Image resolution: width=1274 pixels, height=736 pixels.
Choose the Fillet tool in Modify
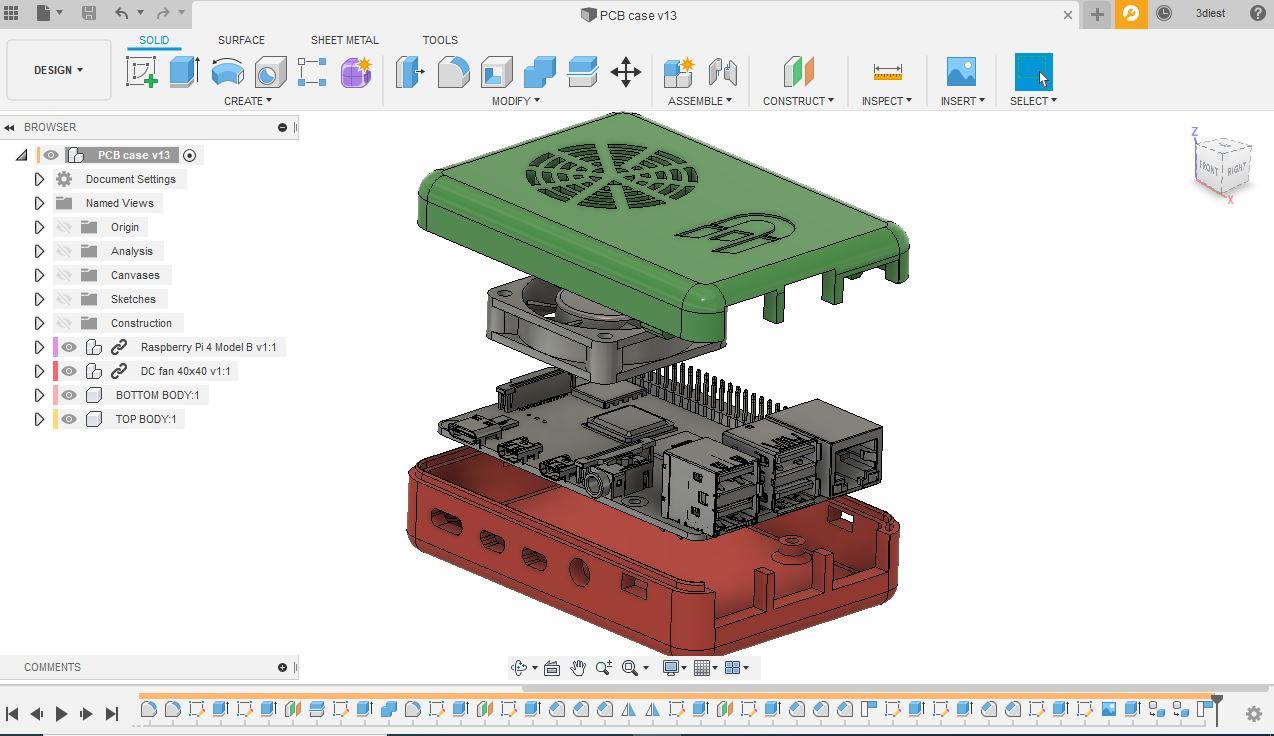[453, 72]
